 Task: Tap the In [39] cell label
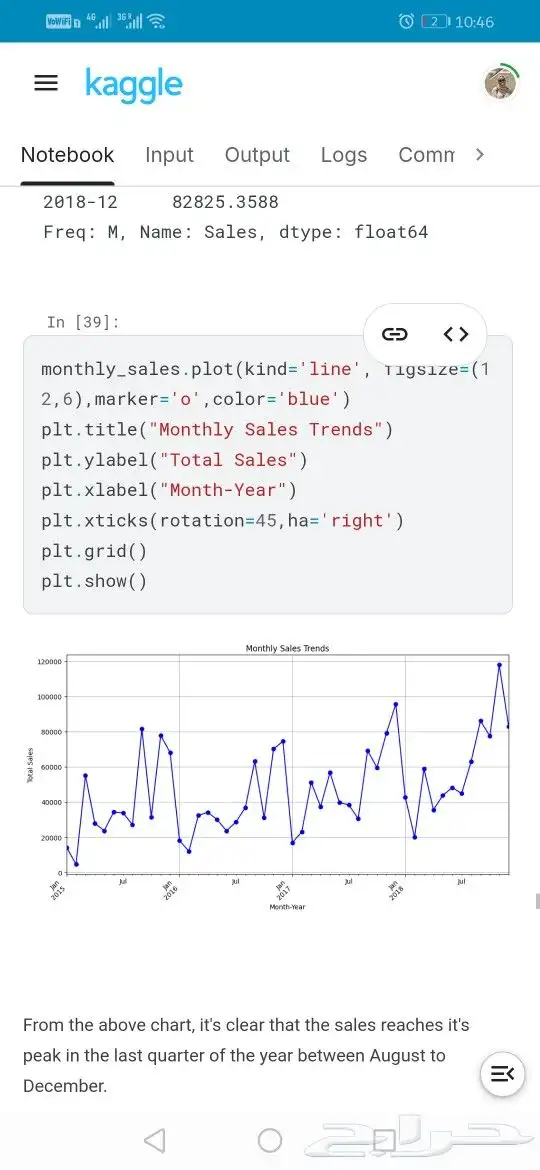click(83, 322)
